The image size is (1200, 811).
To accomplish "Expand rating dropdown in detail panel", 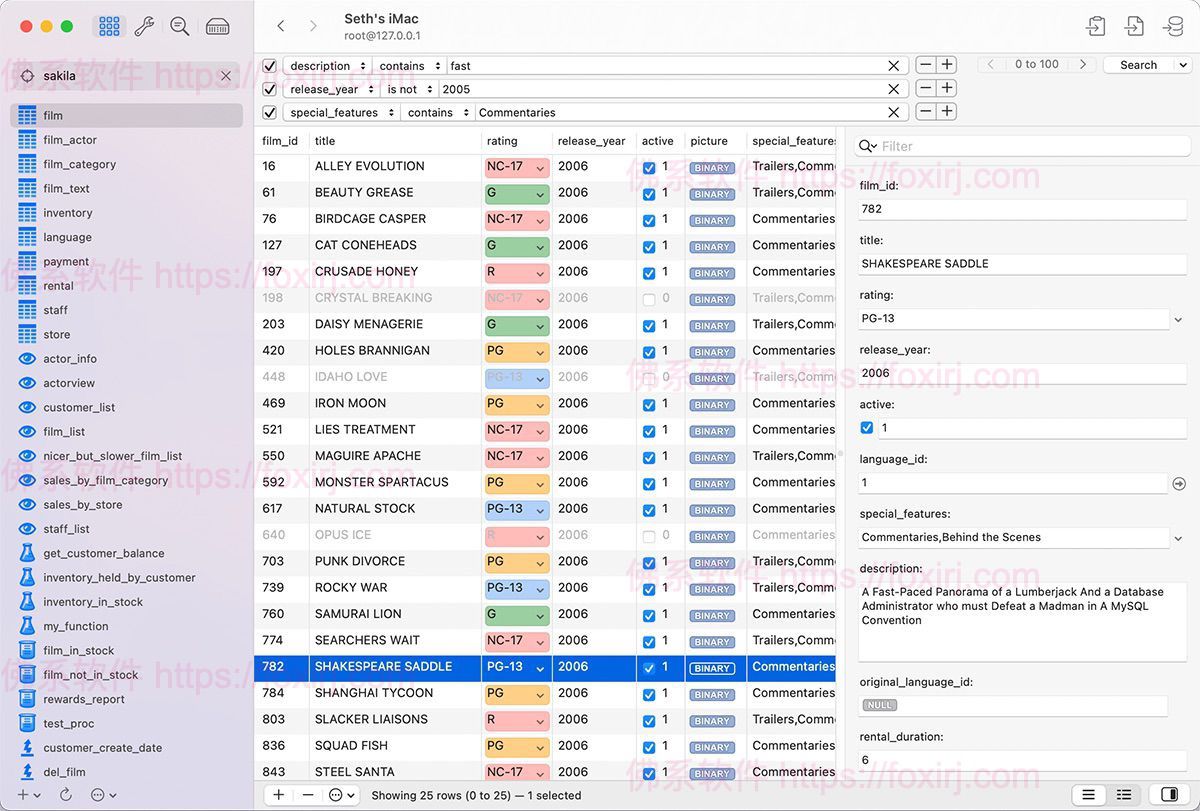I will [x=1178, y=320].
